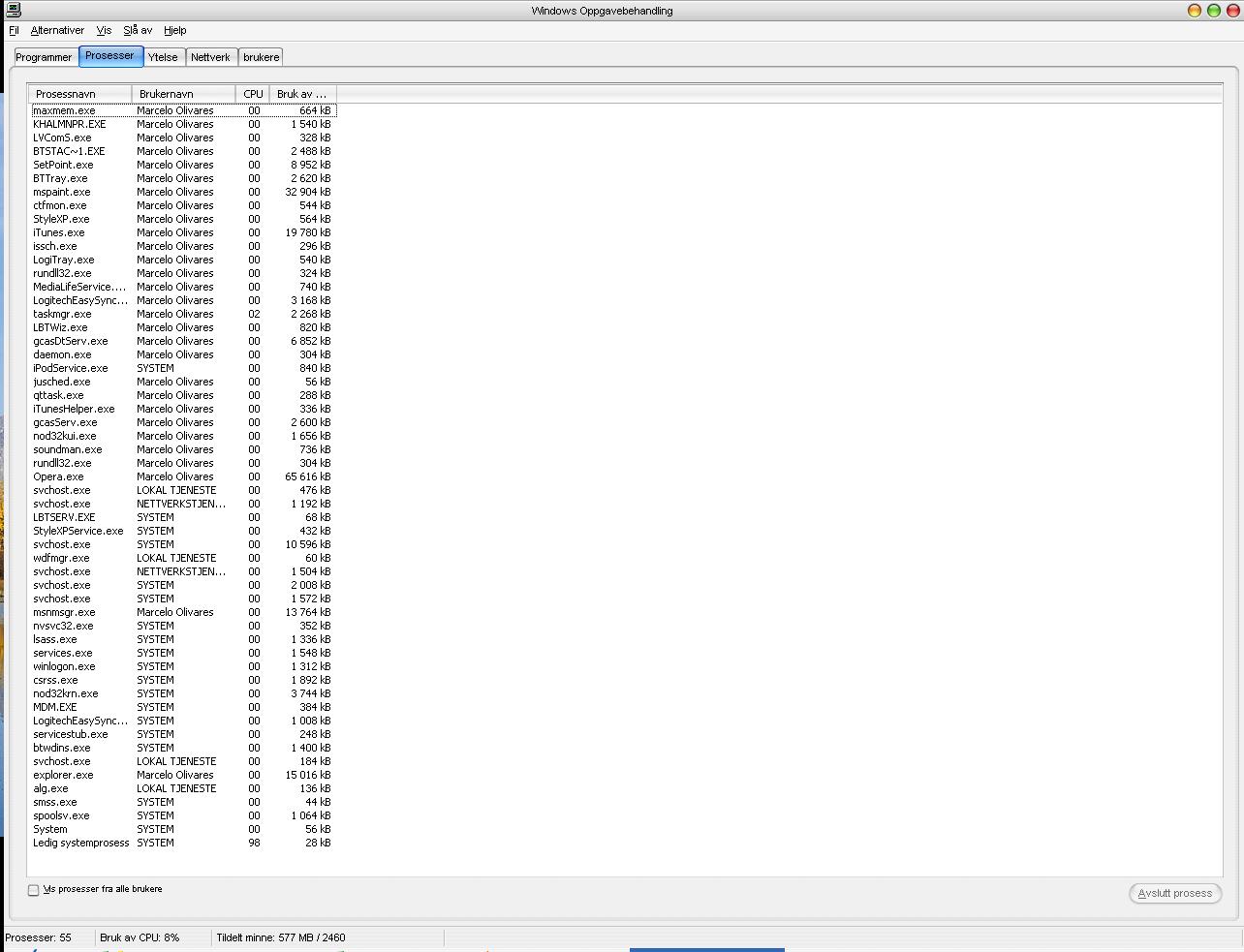Select the issch.exe process

pyautogui.click(x=183, y=246)
